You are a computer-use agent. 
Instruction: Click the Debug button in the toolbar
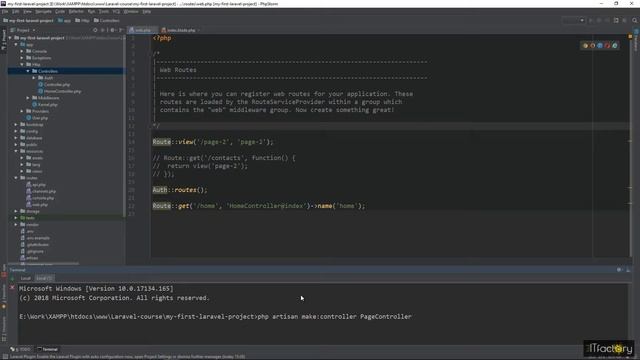(x=599, y=20)
